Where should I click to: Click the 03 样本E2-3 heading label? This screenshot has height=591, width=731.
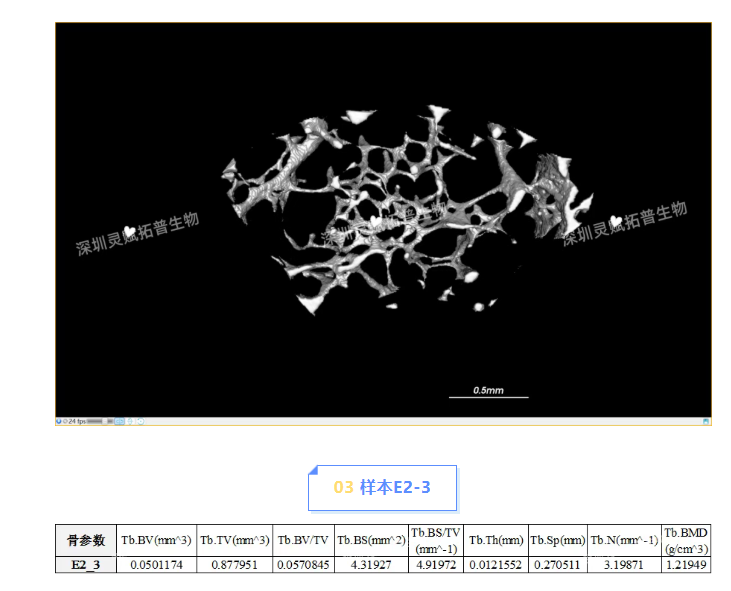(382, 487)
